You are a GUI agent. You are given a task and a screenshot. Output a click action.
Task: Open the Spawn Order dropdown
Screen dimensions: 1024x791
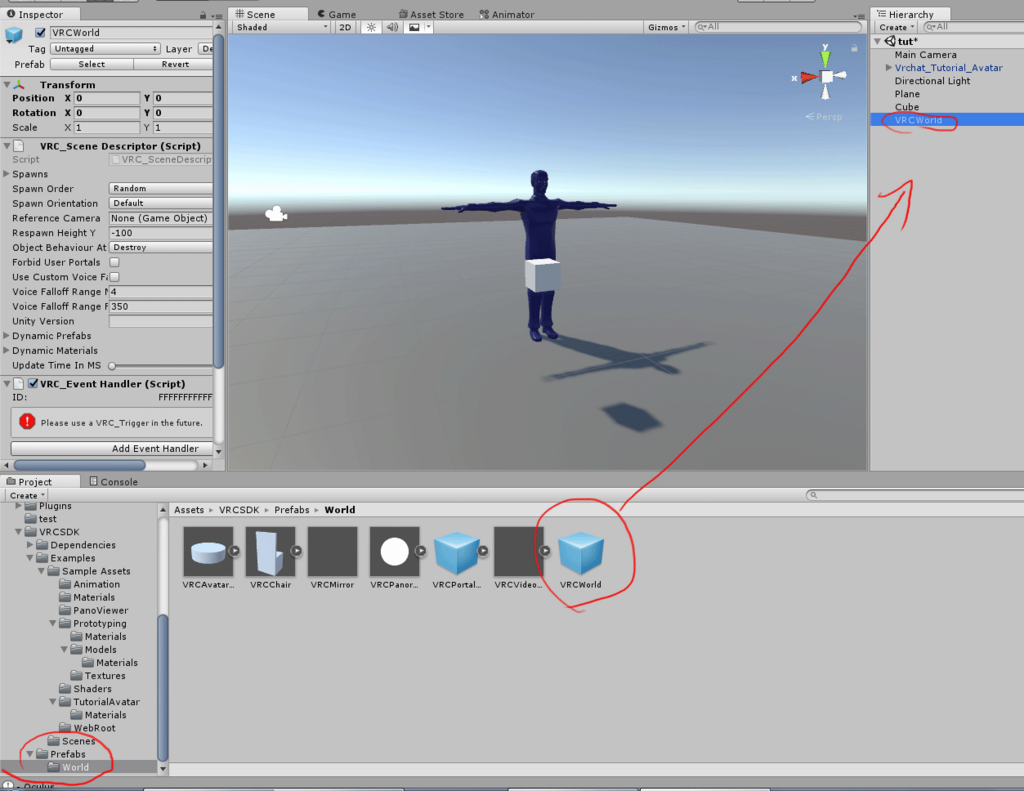pos(161,188)
